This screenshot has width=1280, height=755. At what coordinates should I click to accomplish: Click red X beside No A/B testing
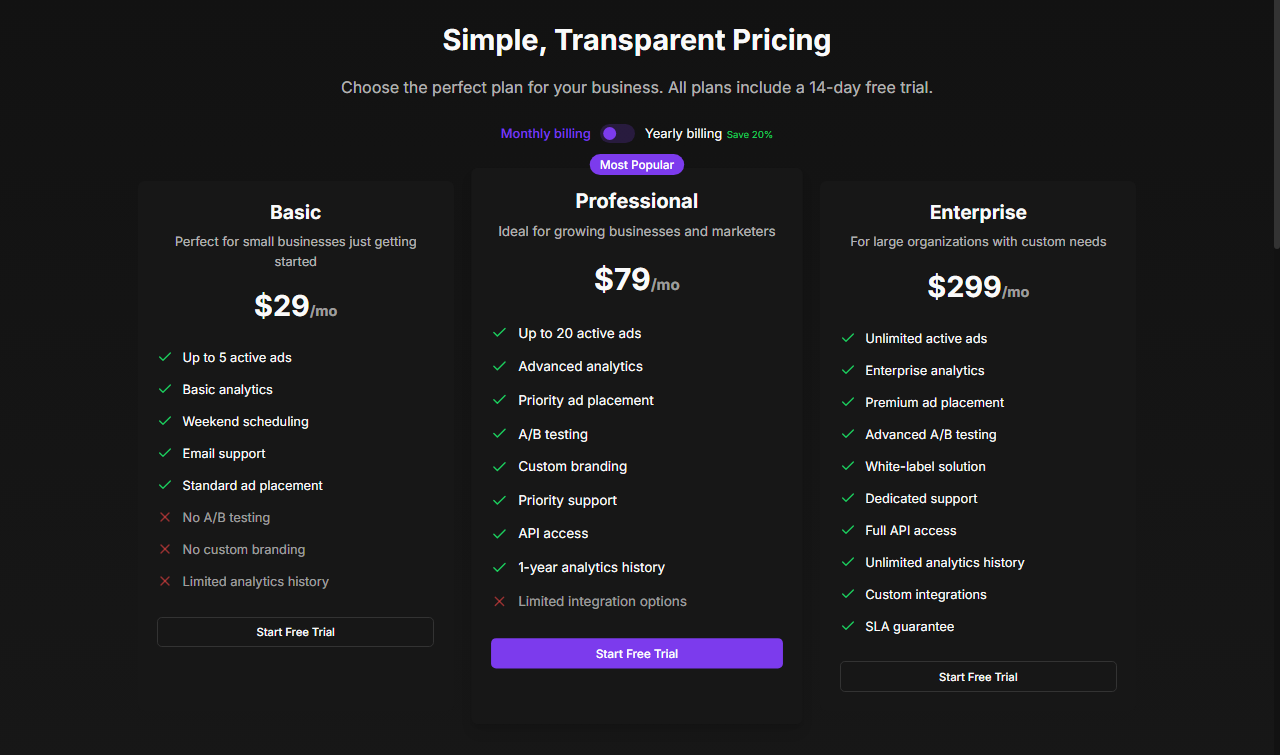click(x=165, y=517)
